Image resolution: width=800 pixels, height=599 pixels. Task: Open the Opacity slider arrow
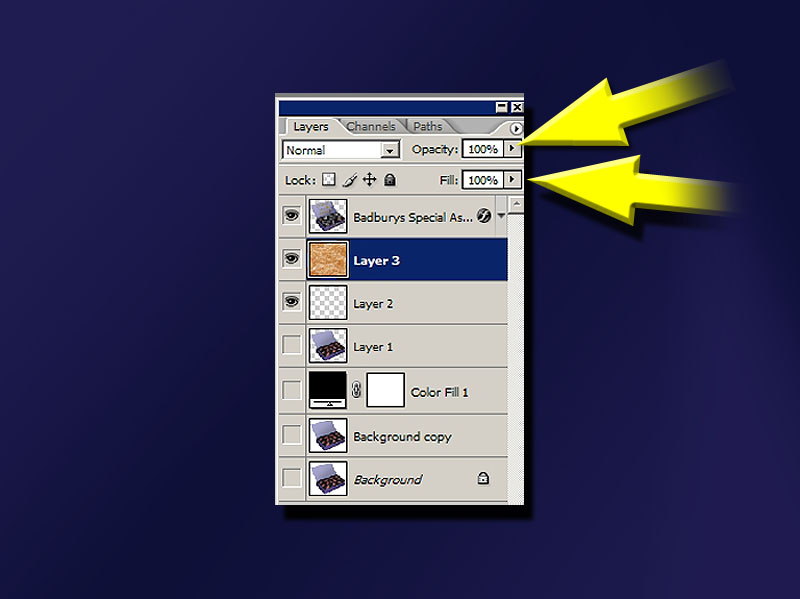pos(512,149)
